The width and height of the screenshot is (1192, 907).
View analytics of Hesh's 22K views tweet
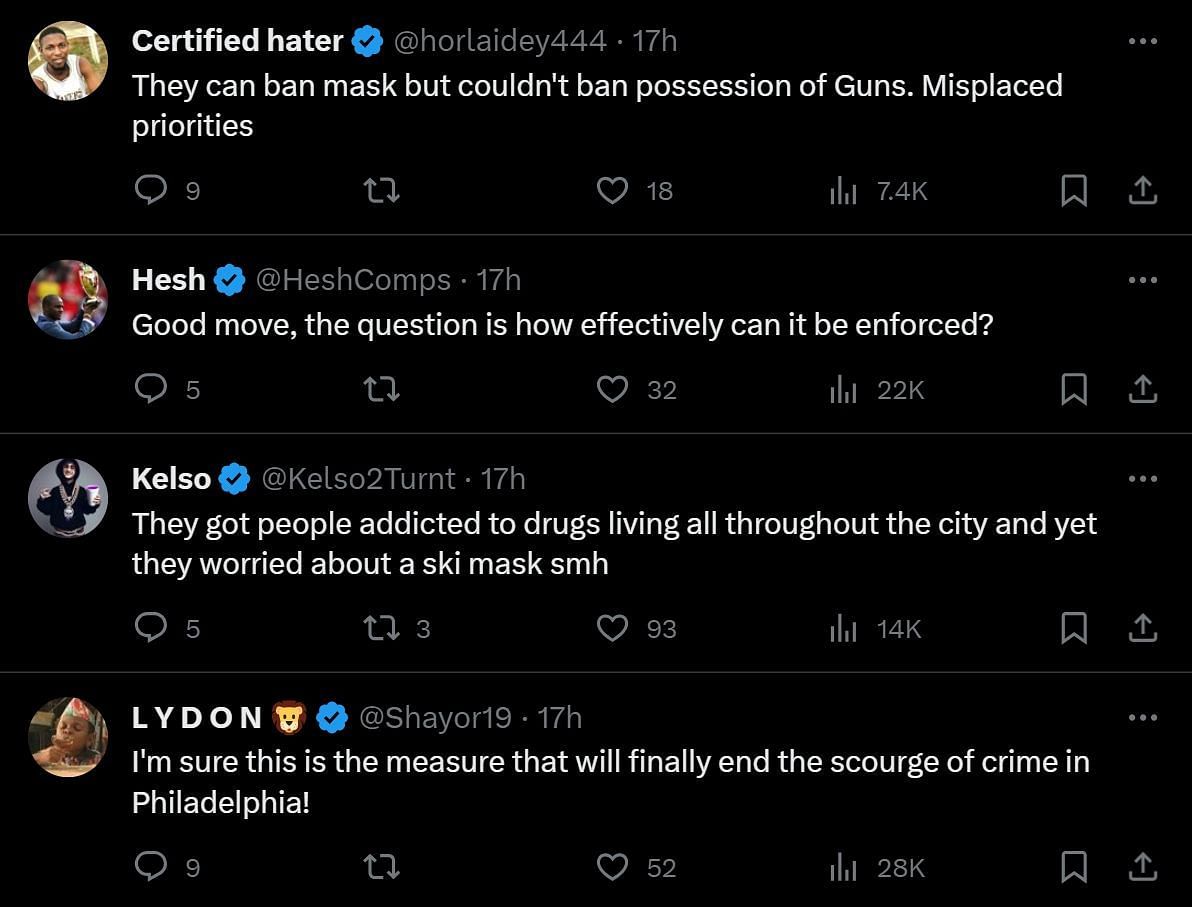click(844, 389)
